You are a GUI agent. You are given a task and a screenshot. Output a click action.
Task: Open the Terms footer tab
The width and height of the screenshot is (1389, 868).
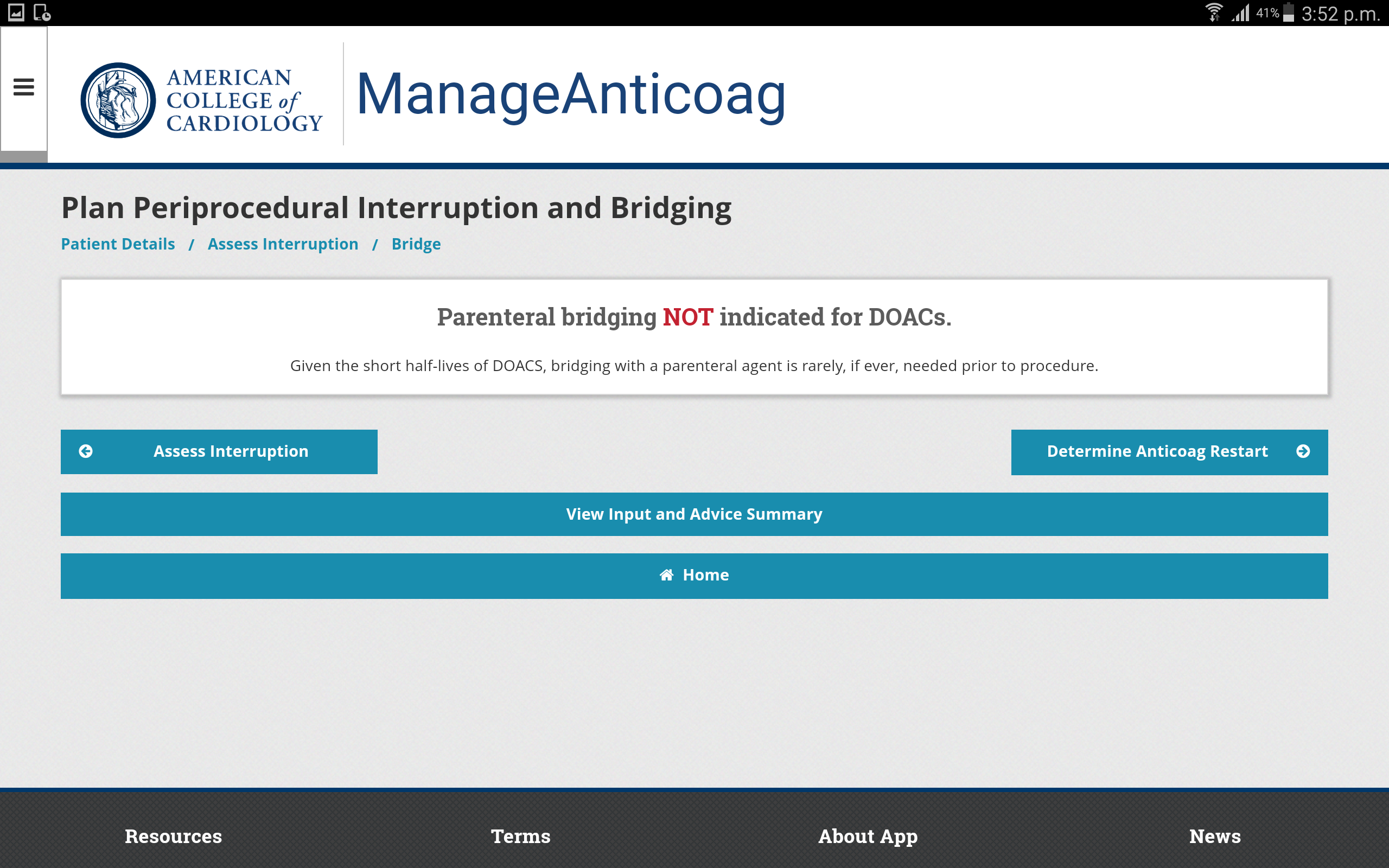(x=520, y=836)
